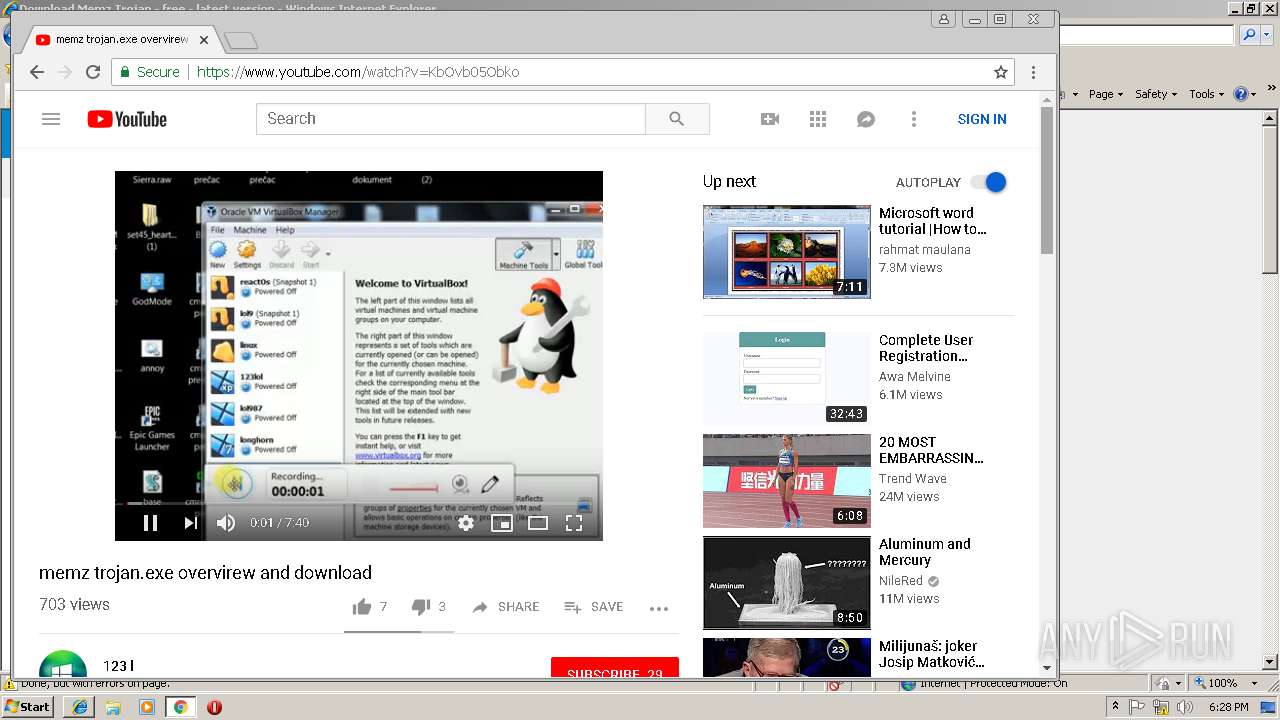This screenshot has height=720, width=1280.
Task: Show hidden system tray icons
Action: point(1116,707)
